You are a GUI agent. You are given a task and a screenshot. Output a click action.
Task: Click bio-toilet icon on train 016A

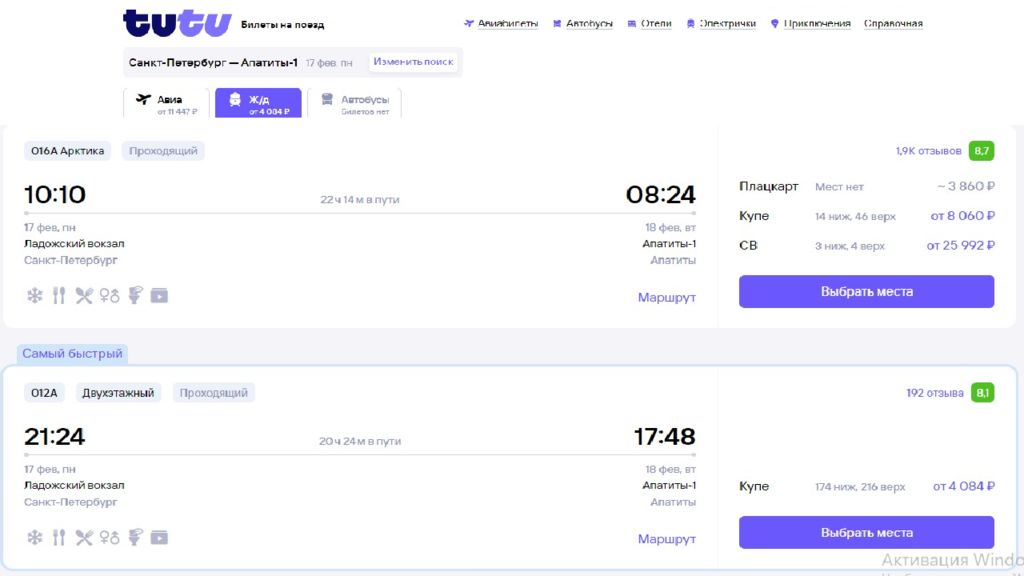(135, 295)
